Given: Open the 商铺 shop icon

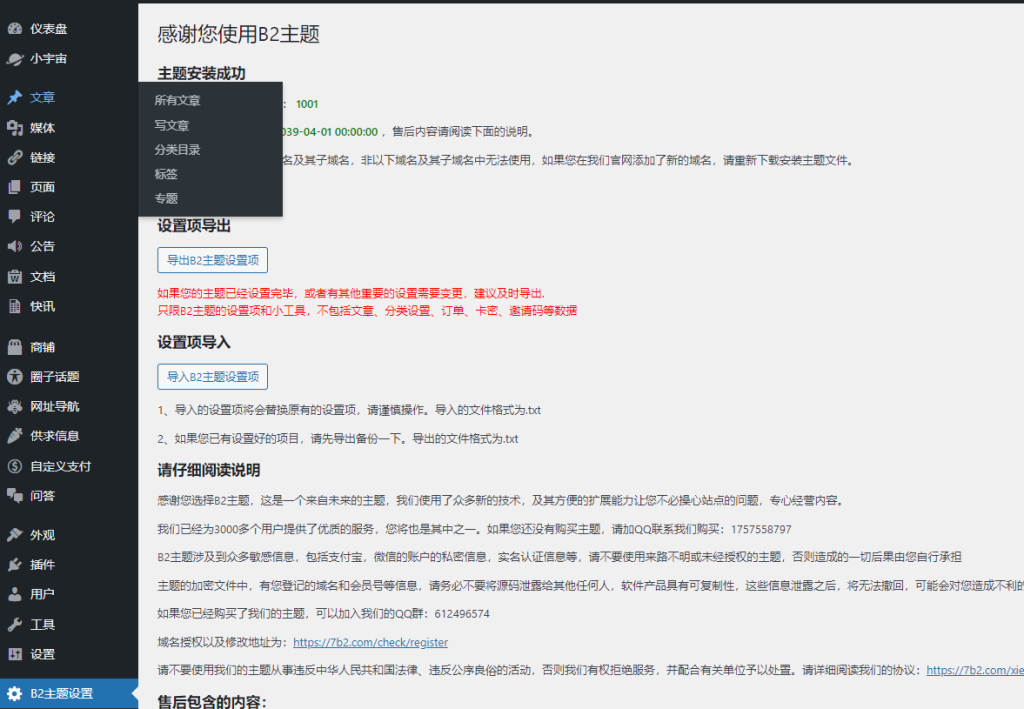Looking at the screenshot, I should (12, 348).
